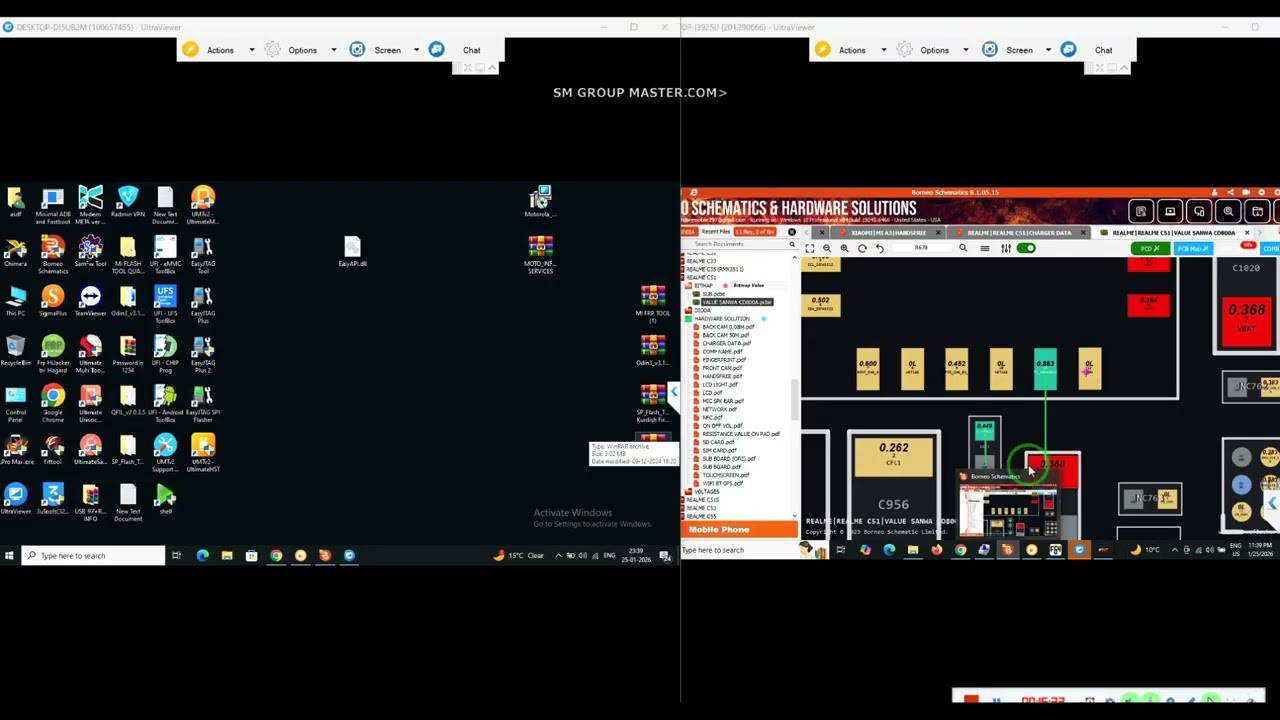Expand the left UltraViewer Actions dropdown

(x=252, y=50)
